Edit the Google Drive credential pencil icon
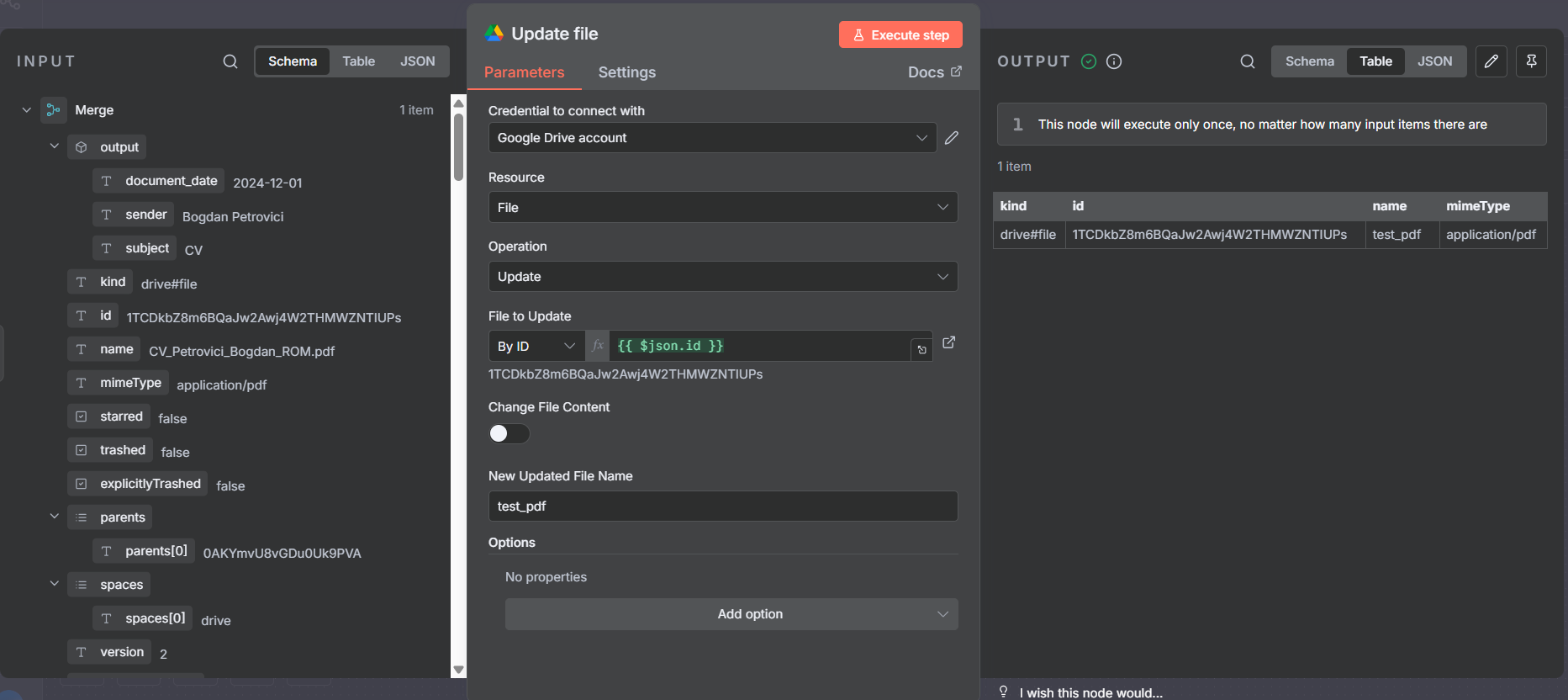Image resolution: width=1568 pixels, height=700 pixels. (x=952, y=138)
